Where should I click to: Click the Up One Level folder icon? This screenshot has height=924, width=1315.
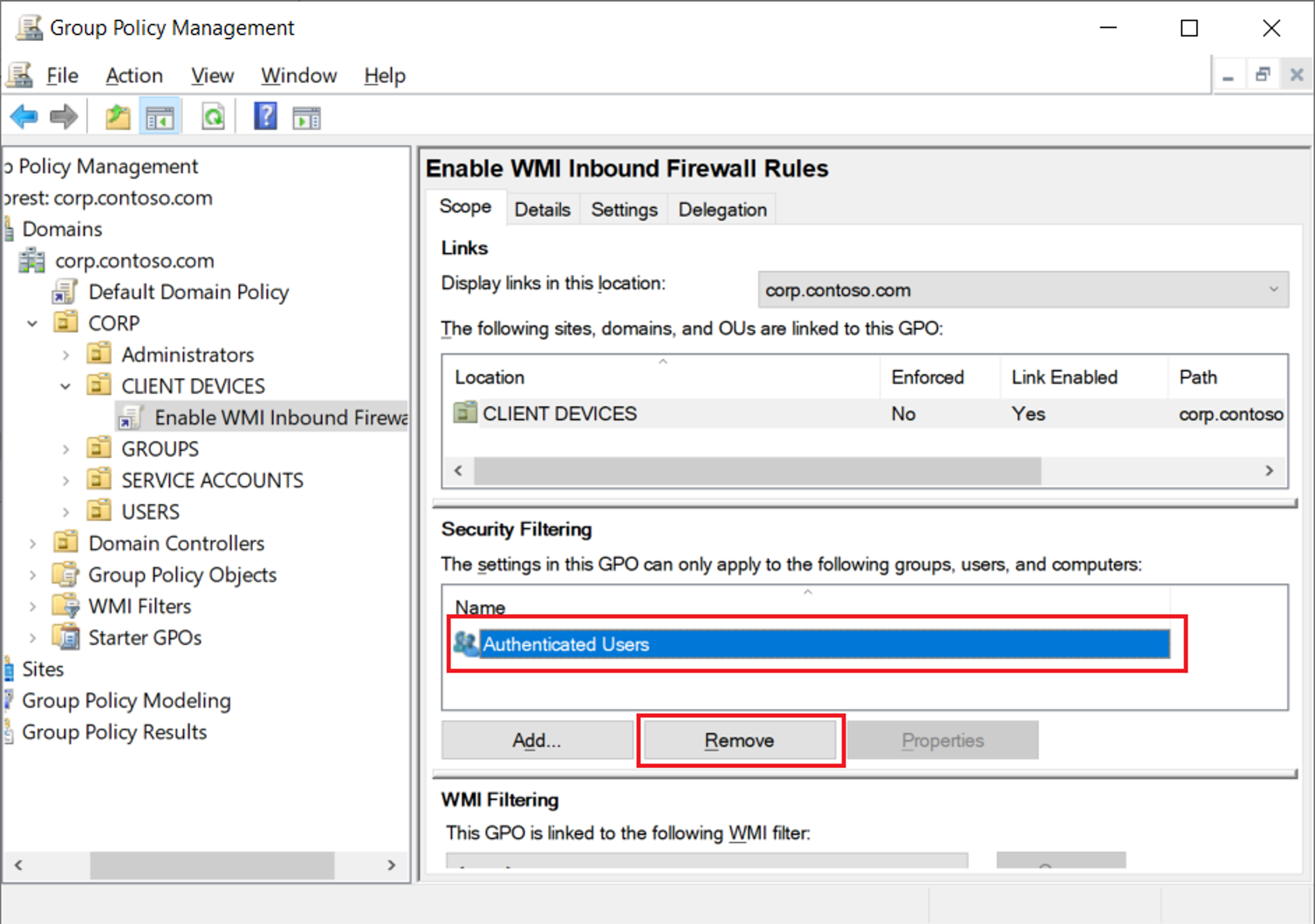pyautogui.click(x=118, y=117)
